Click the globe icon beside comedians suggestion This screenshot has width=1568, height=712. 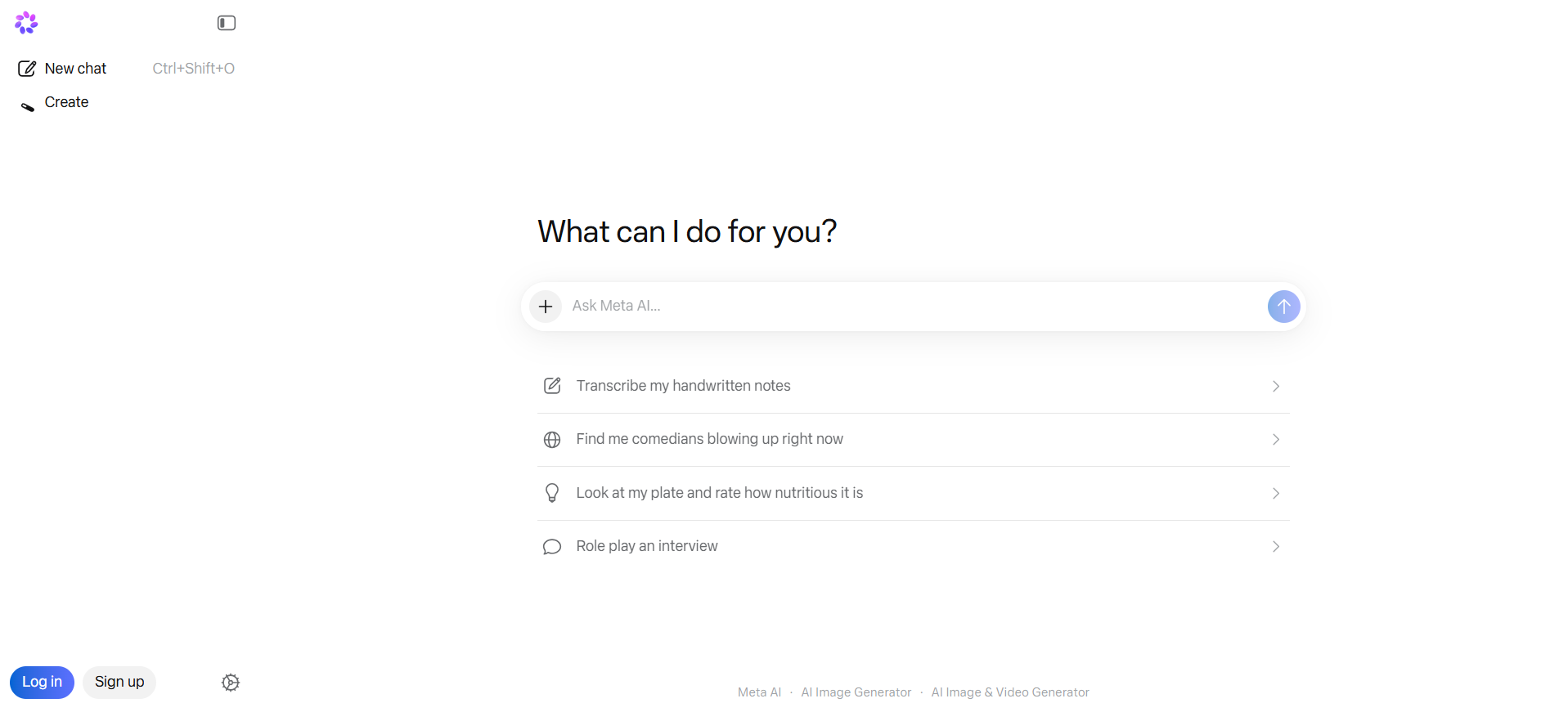[552, 440]
